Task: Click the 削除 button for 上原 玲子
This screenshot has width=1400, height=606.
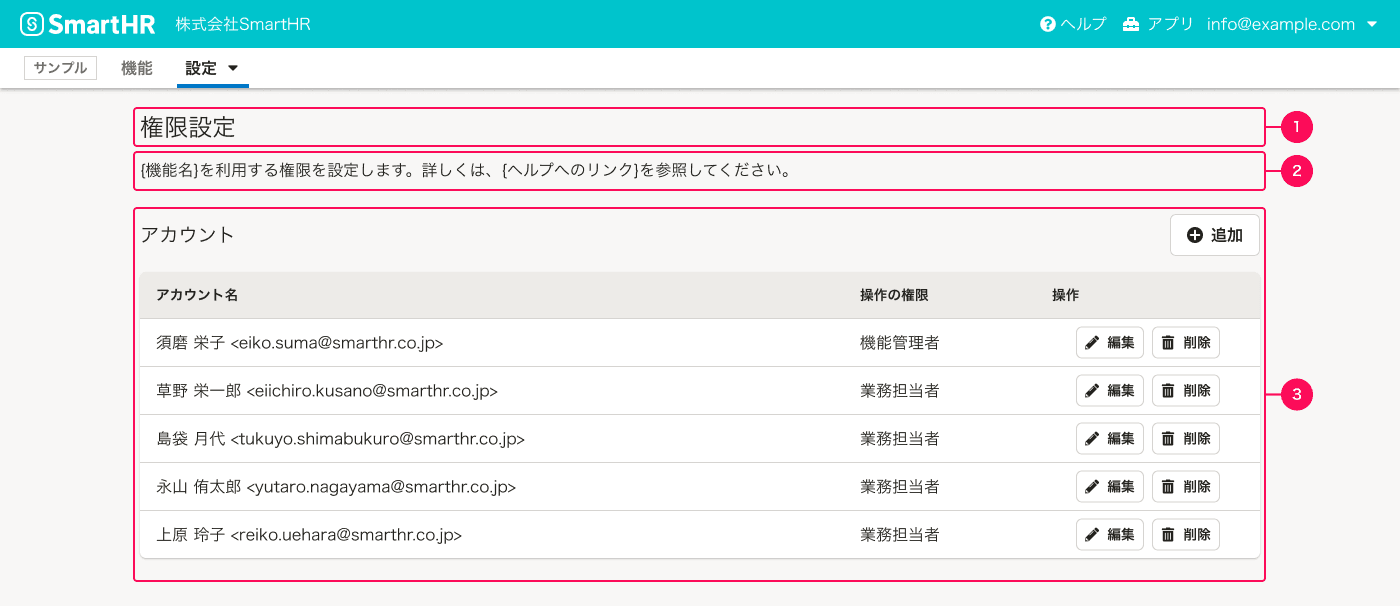Action: pyautogui.click(x=1185, y=534)
